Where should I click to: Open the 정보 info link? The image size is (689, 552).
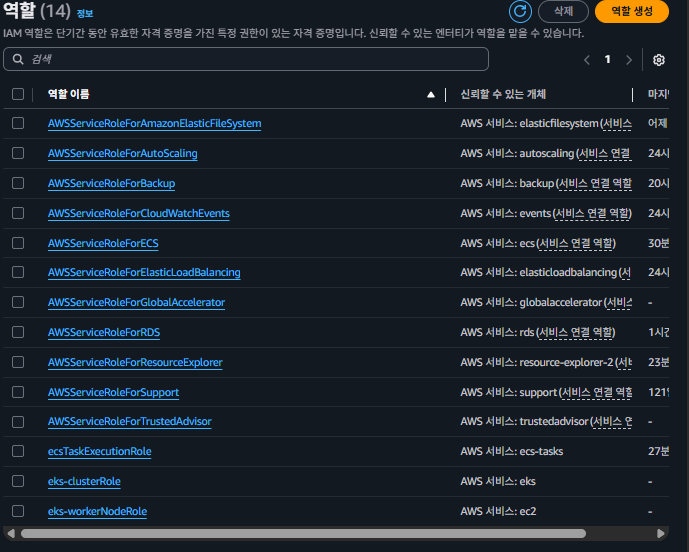click(85, 14)
